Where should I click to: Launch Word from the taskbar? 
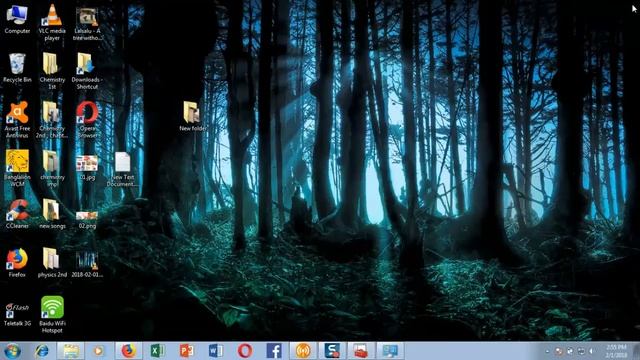(216, 351)
